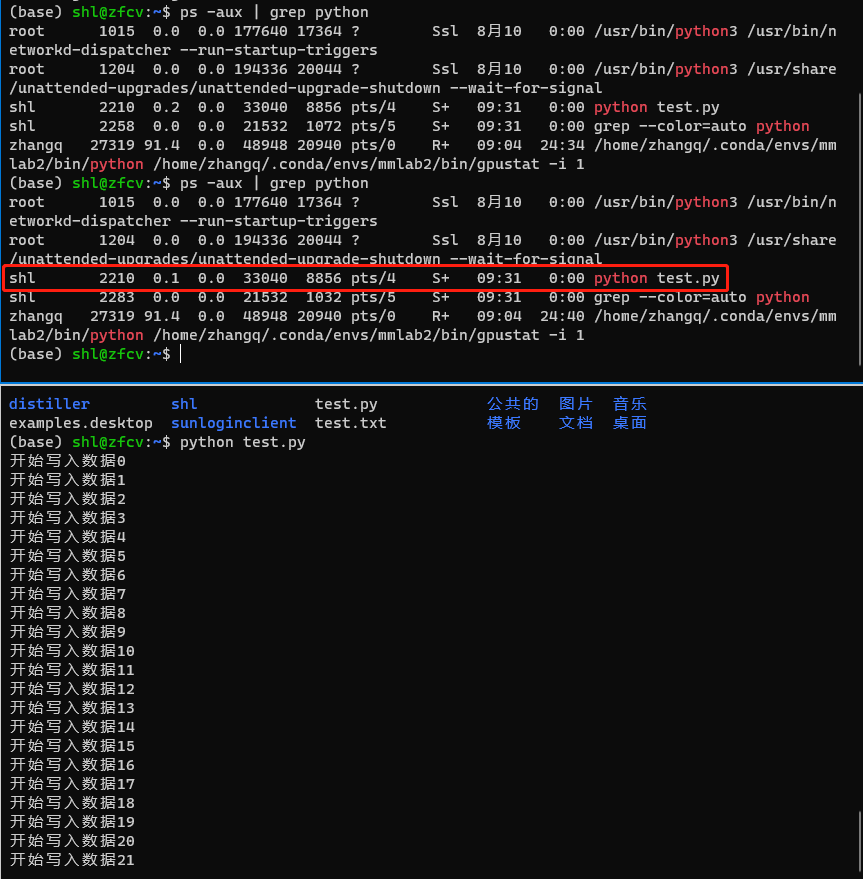
Task: Click the upper terminal pane's scrollbar
Action: point(860,229)
